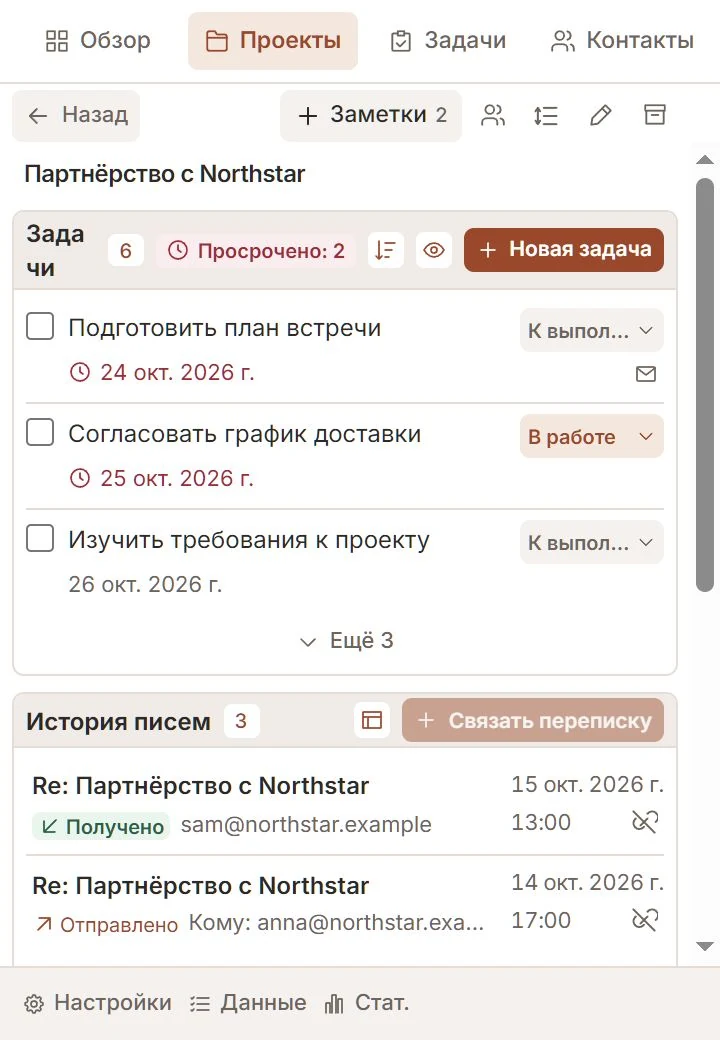
Task: Sort tasks using the sort icon
Action: pos(386,250)
